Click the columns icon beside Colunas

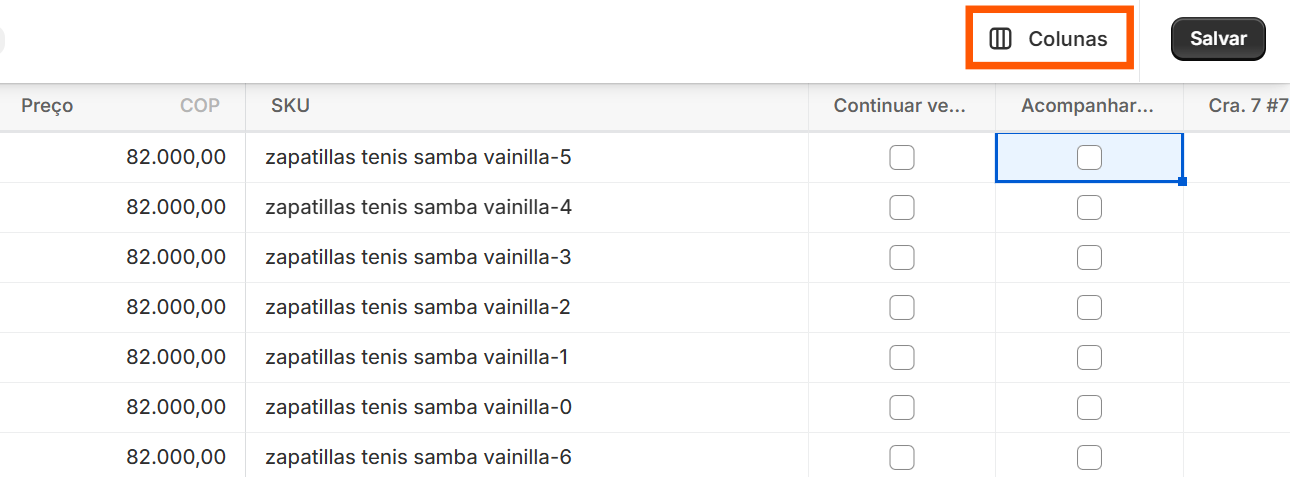[x=1000, y=39]
